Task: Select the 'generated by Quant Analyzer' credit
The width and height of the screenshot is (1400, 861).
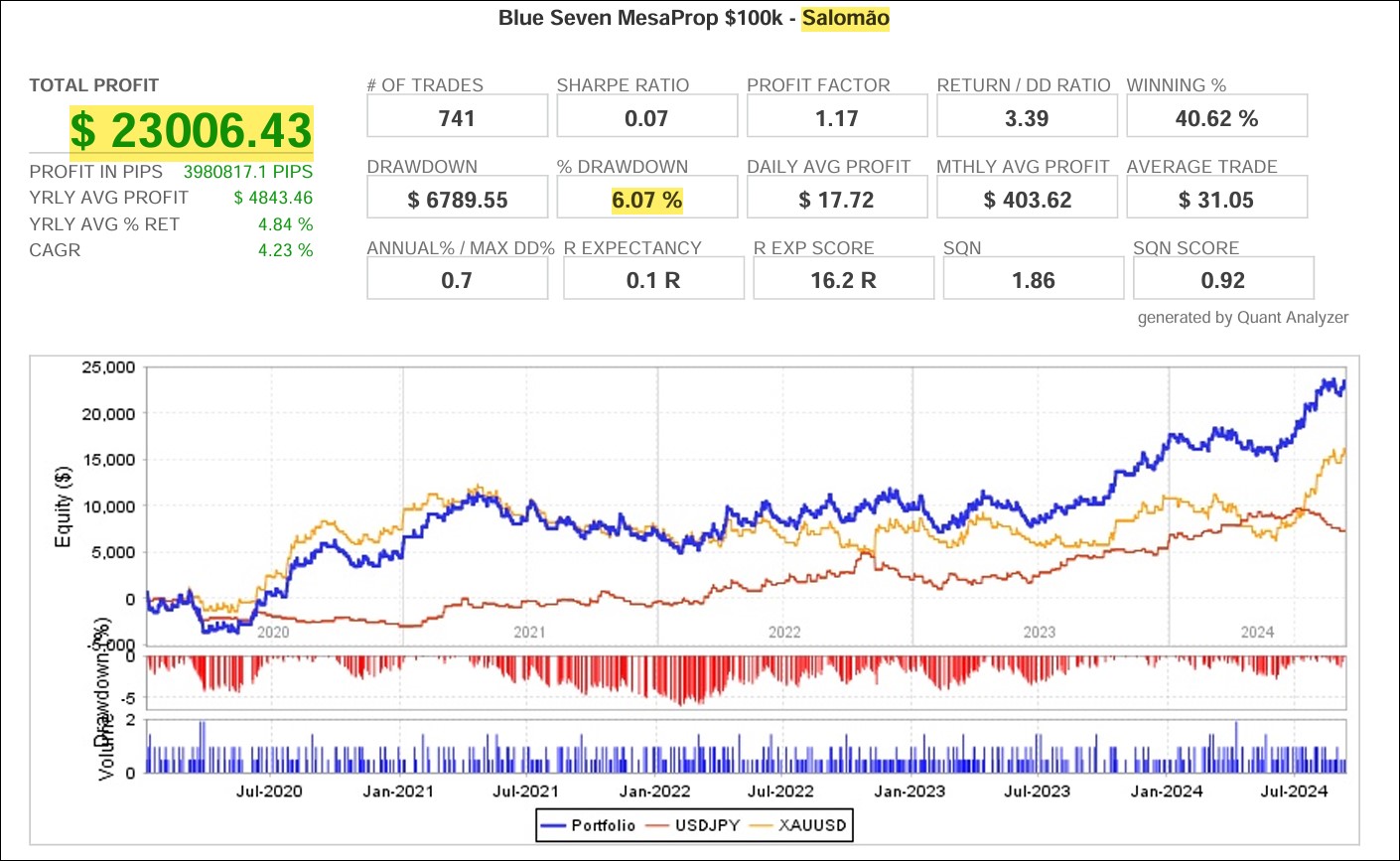Action: (x=1243, y=318)
